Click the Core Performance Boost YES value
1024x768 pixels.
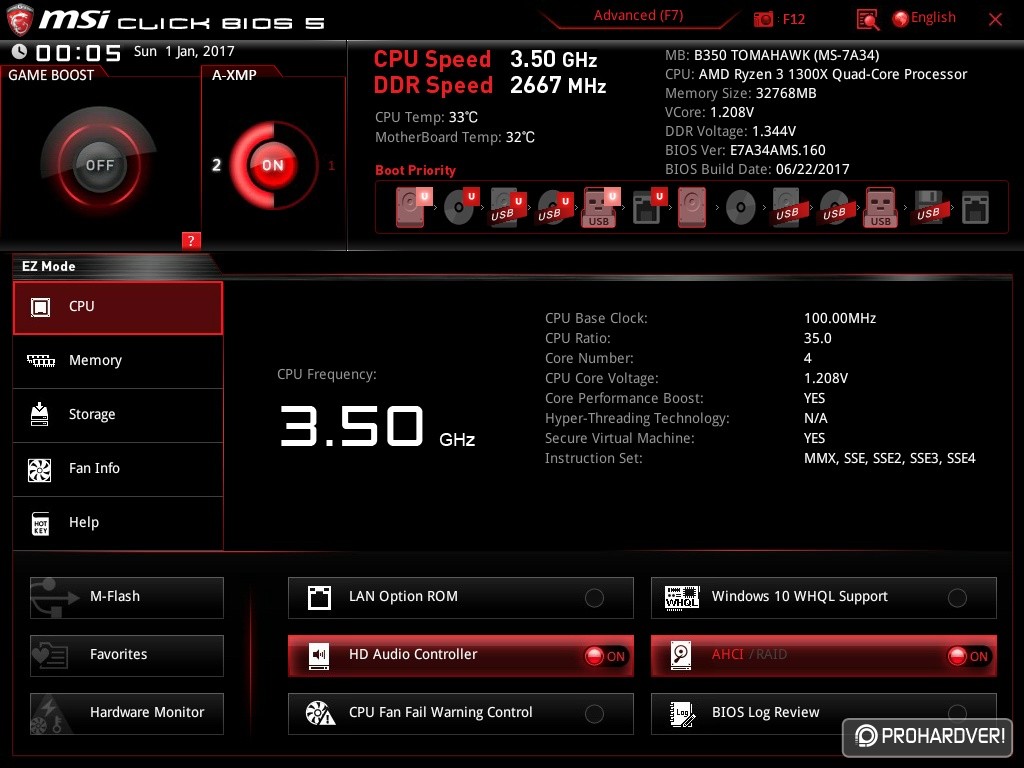point(814,398)
